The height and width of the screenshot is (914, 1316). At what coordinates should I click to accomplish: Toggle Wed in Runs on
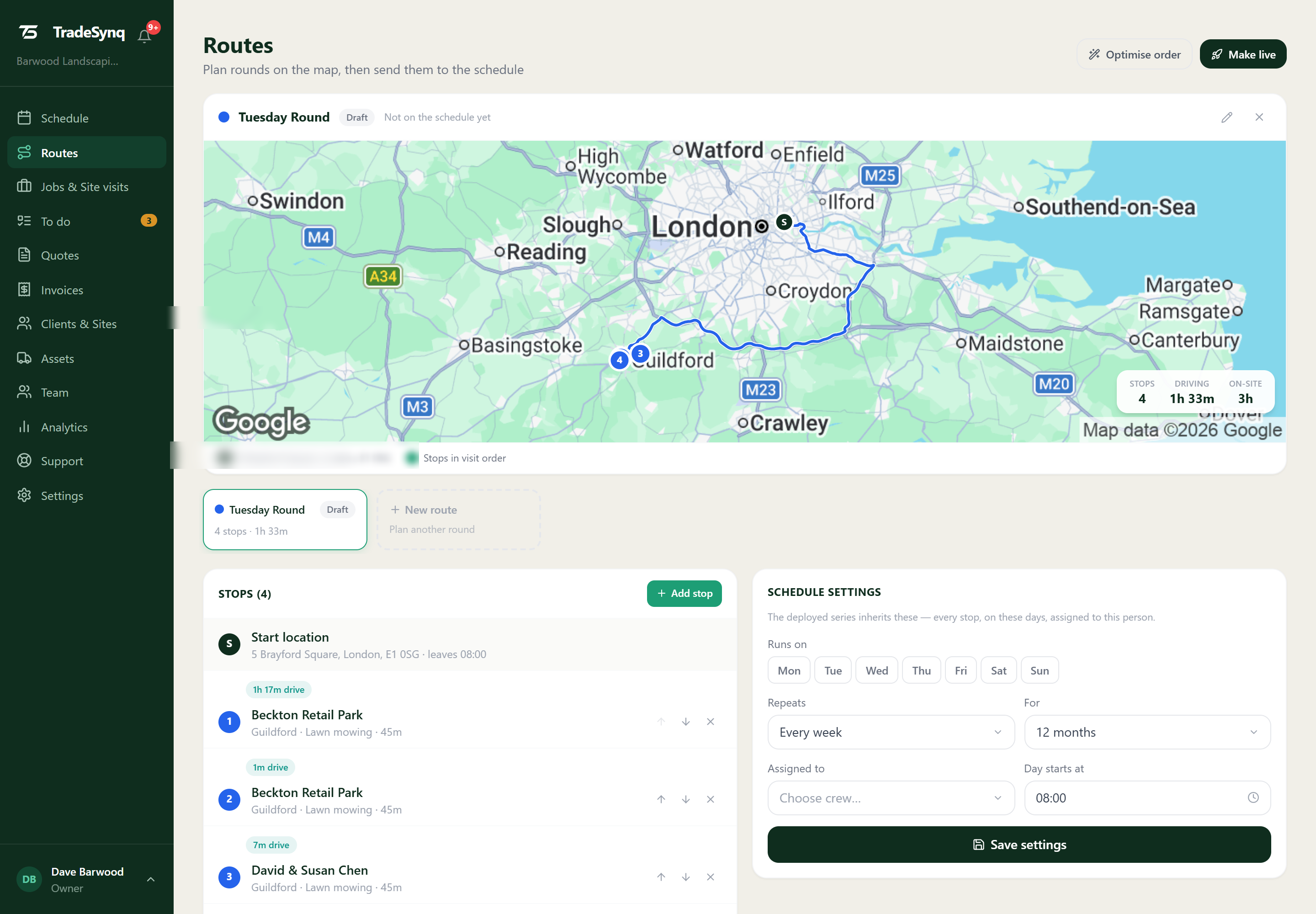877,670
